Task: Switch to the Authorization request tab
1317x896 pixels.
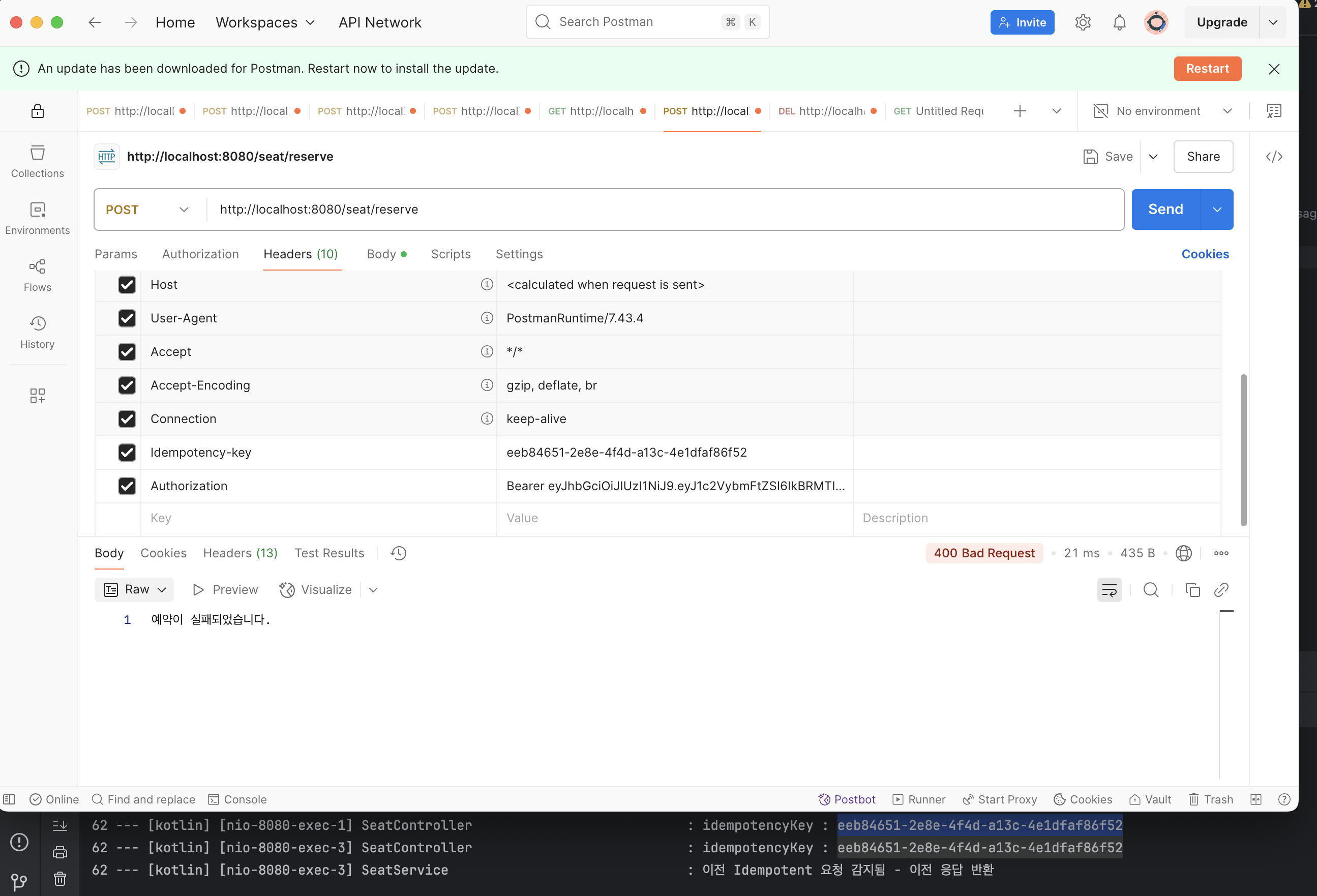Action: point(200,254)
